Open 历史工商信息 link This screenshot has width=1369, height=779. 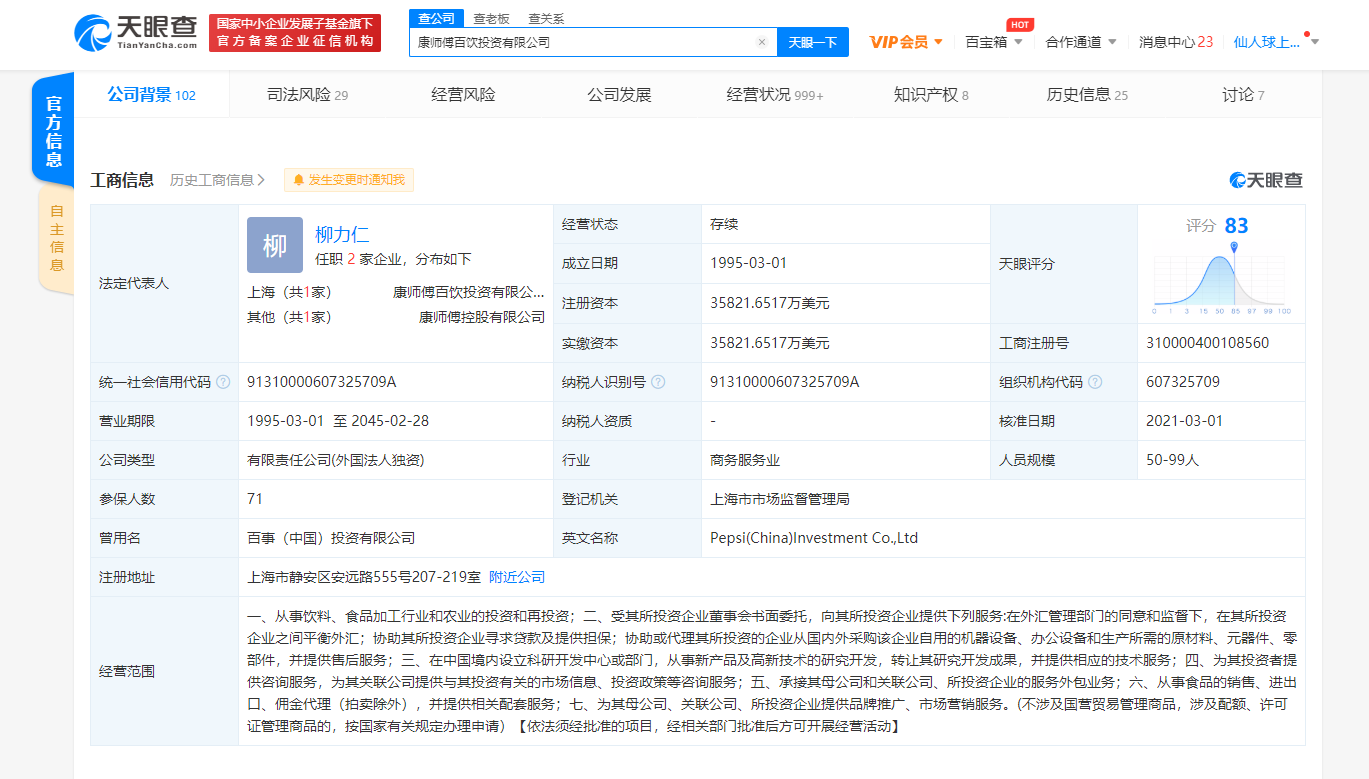tap(217, 180)
